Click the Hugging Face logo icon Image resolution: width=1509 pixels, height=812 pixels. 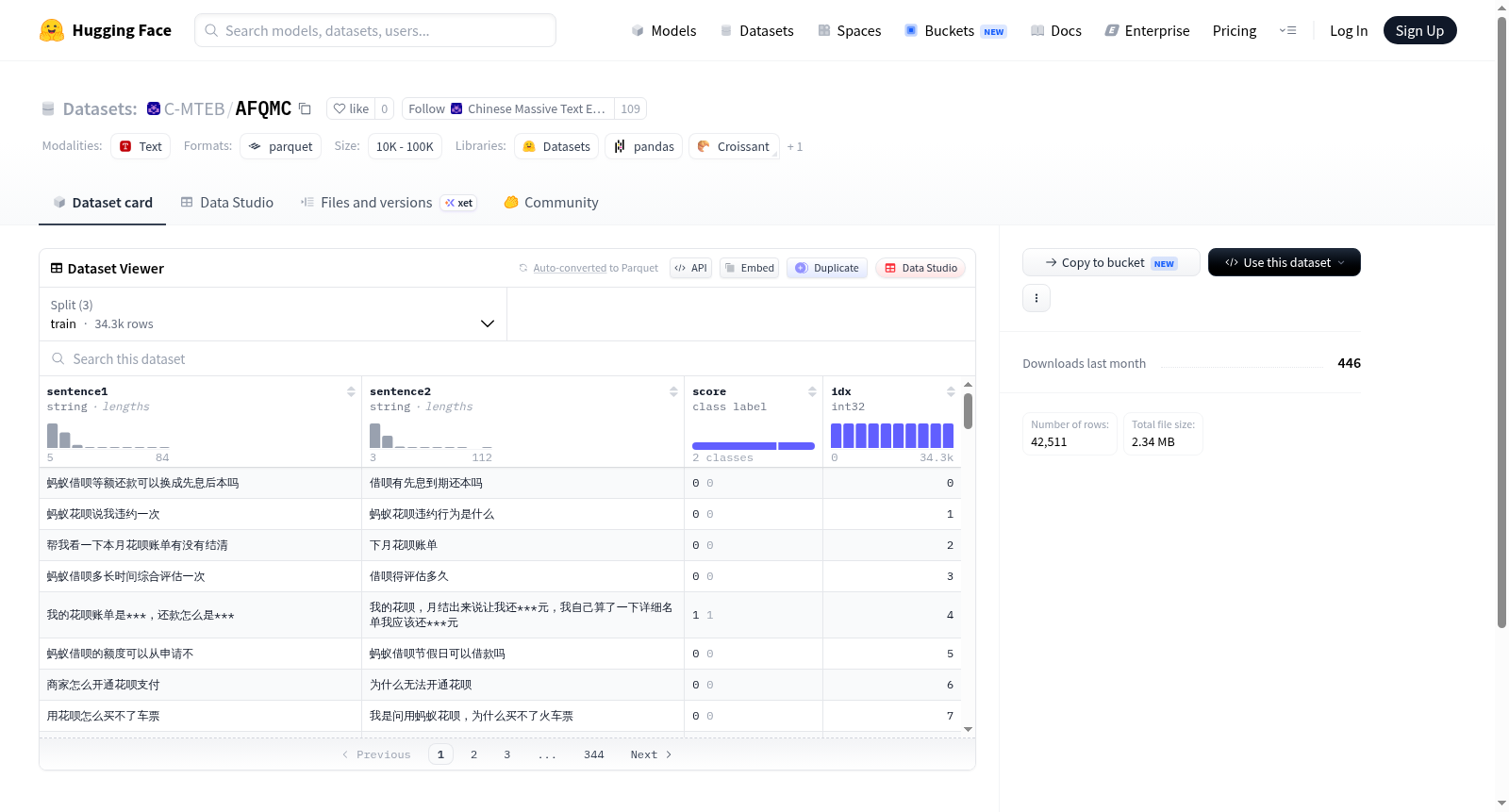(52, 30)
